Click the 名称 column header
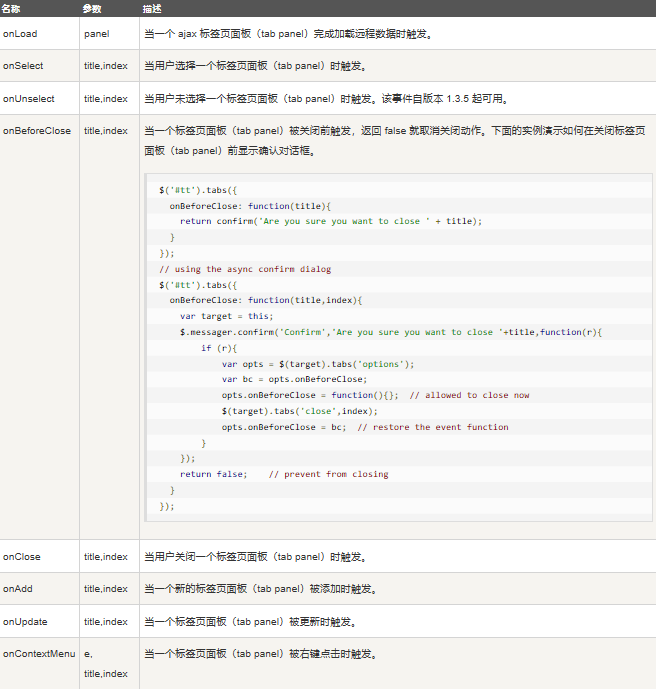Viewport: 656px width, 689px height. coord(11,9)
